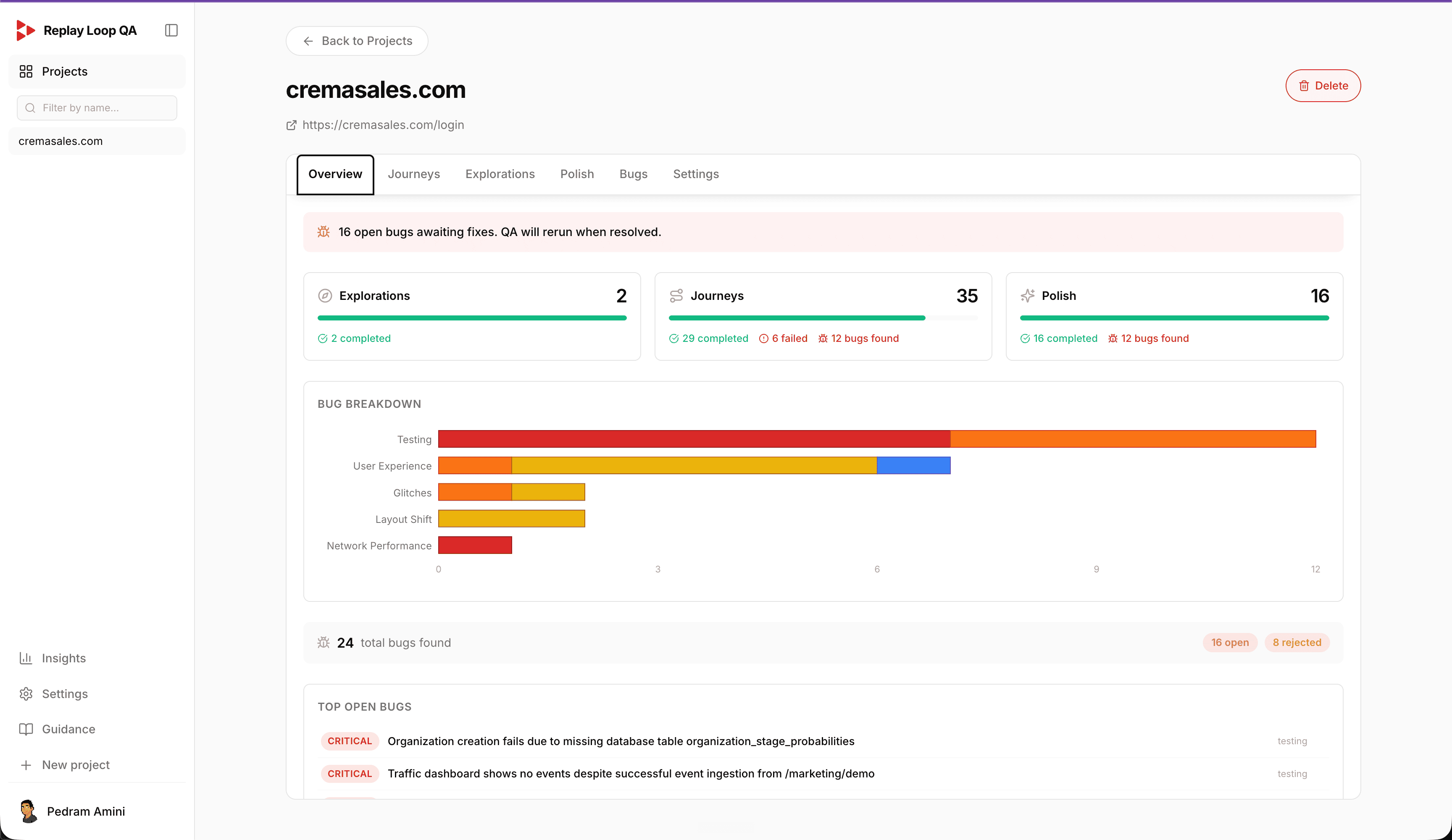Open the external link icon beside the URL
Image resolution: width=1452 pixels, height=840 pixels.
click(292, 125)
